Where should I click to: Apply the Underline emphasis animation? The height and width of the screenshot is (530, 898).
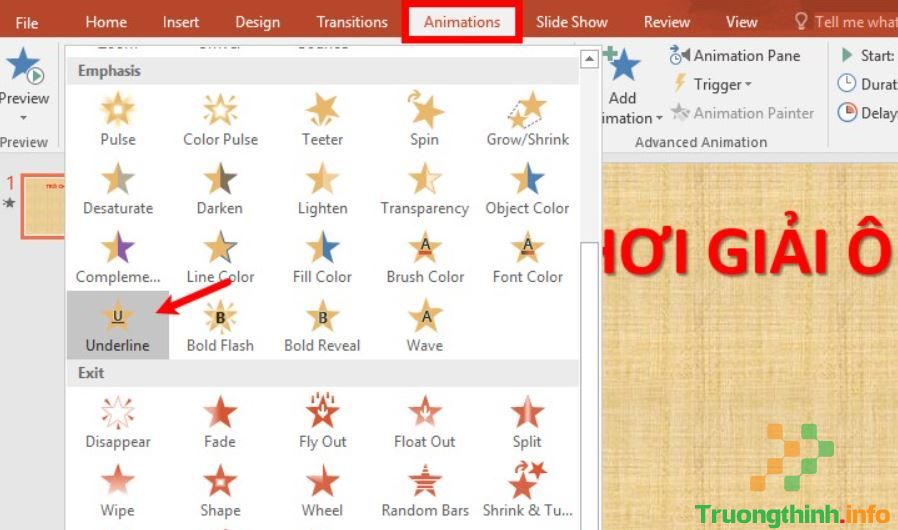[117, 325]
